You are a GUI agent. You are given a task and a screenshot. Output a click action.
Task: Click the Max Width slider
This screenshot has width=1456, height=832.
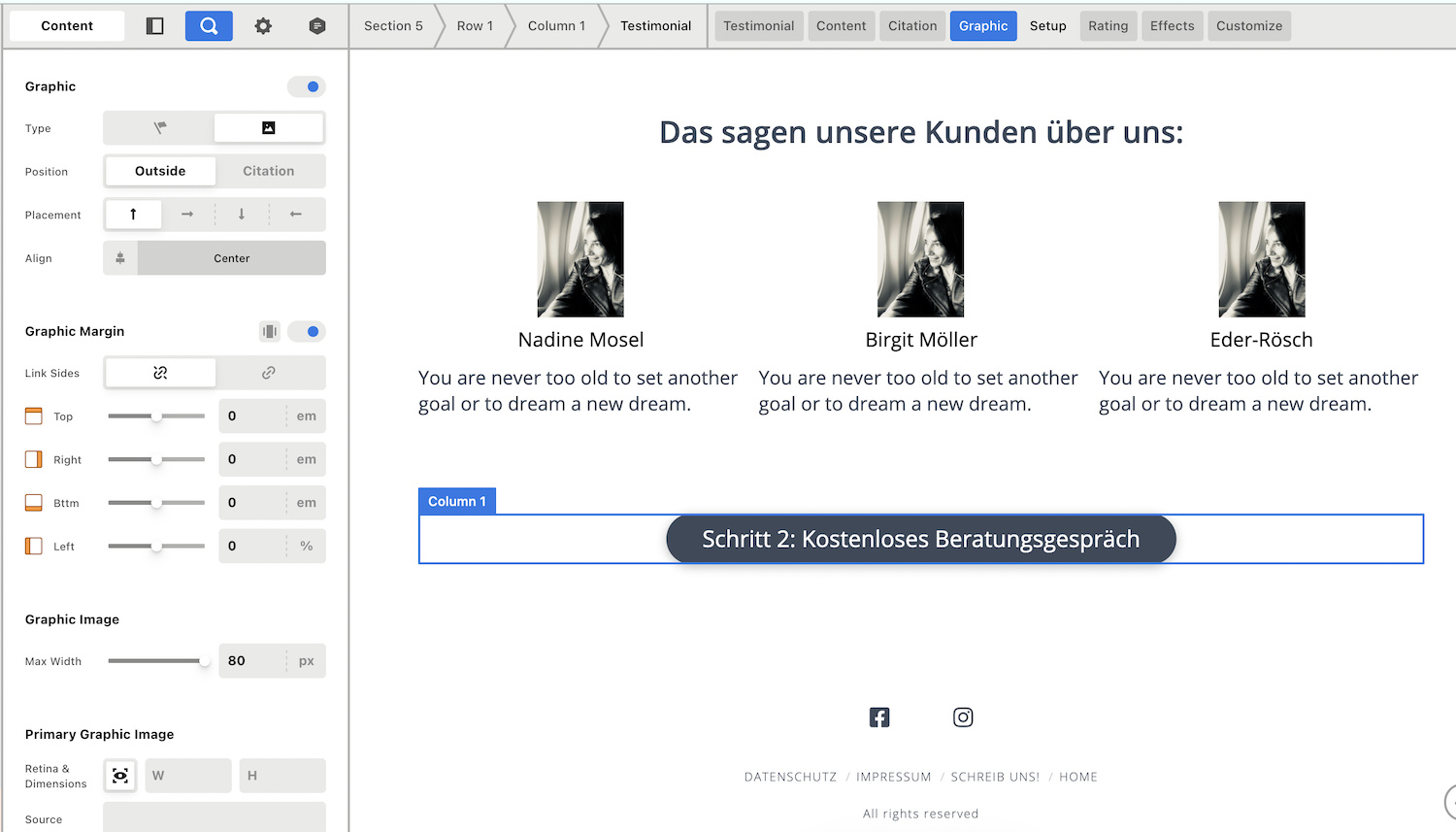[155, 661]
